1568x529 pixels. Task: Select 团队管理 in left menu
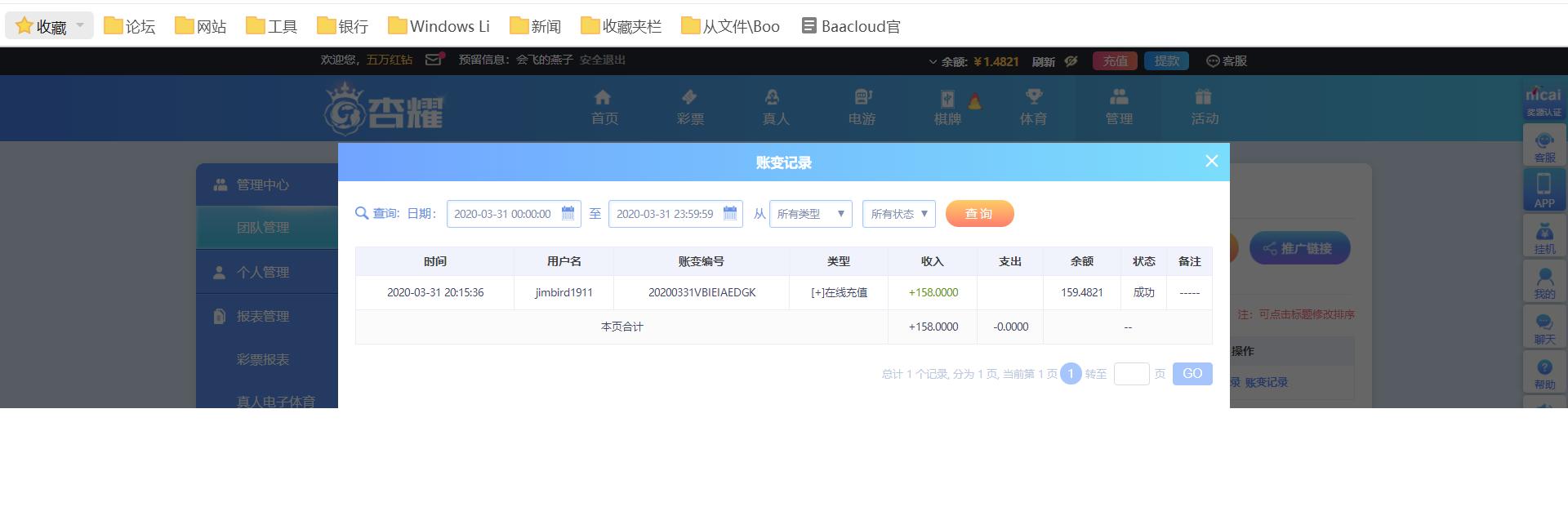point(263,228)
